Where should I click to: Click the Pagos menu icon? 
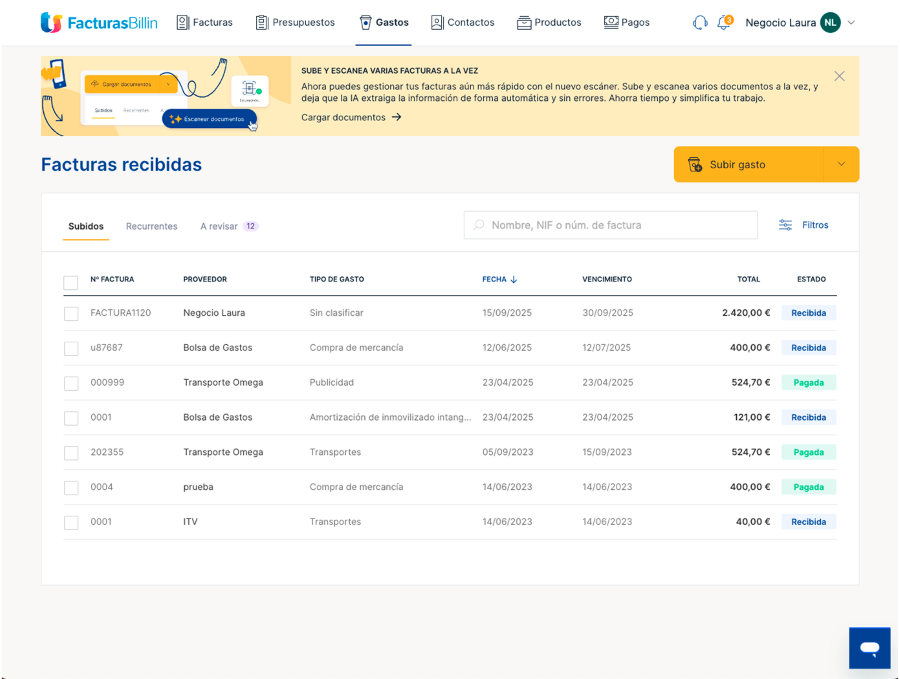[611, 22]
